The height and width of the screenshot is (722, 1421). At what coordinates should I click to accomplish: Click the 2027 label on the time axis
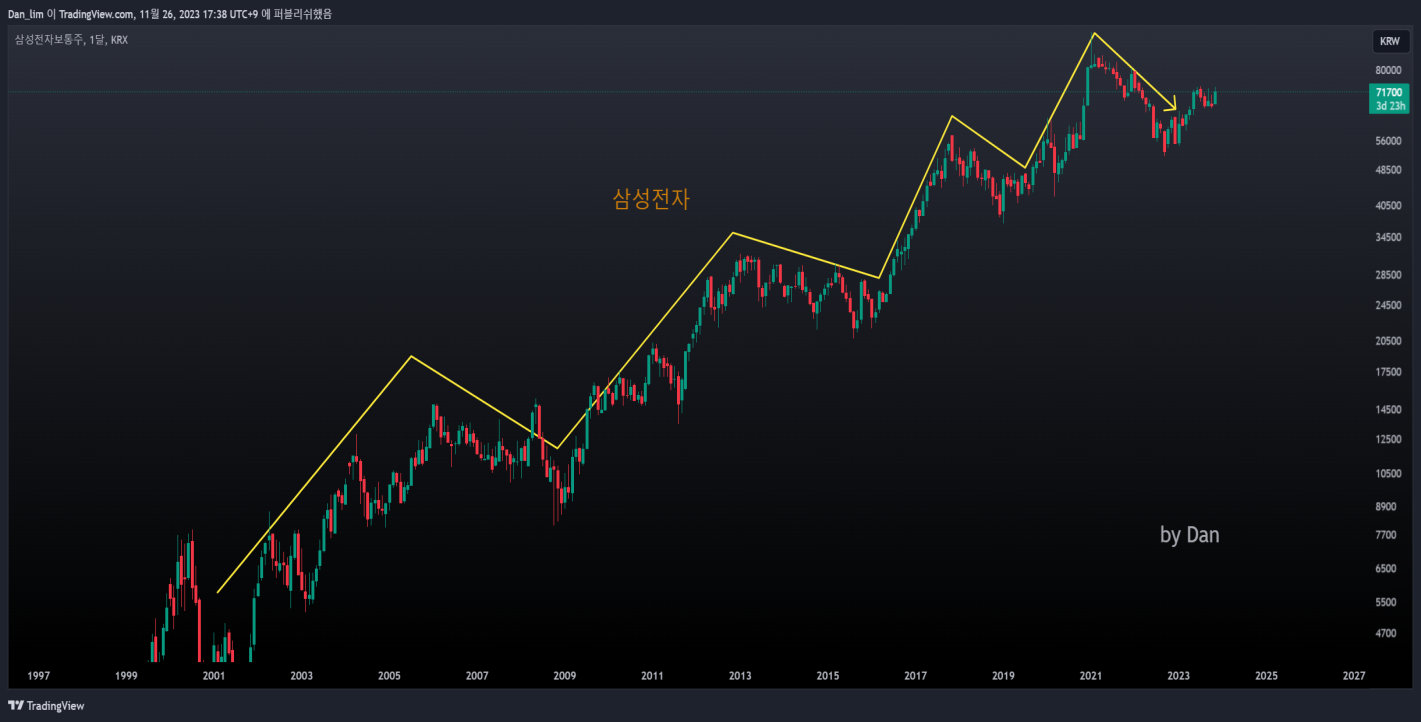[x=1353, y=676]
